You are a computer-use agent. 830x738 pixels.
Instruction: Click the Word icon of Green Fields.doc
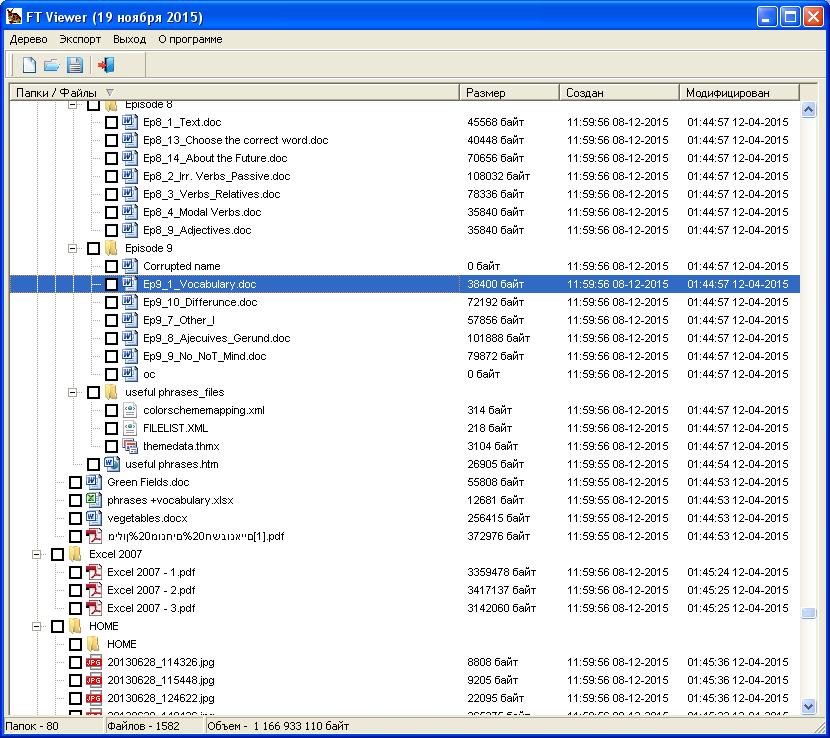coord(94,482)
